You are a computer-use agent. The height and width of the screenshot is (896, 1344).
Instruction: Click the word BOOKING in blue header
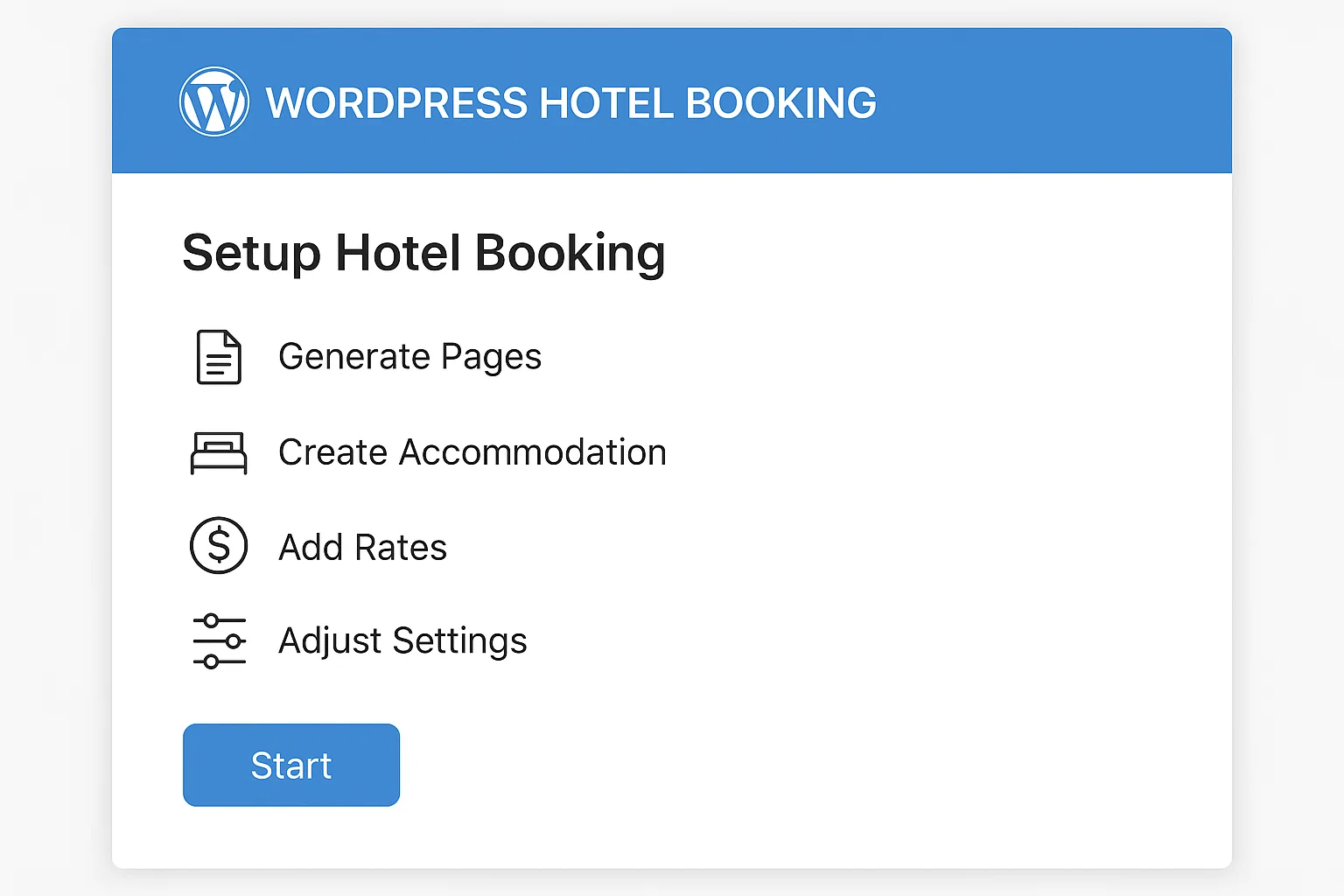click(780, 103)
